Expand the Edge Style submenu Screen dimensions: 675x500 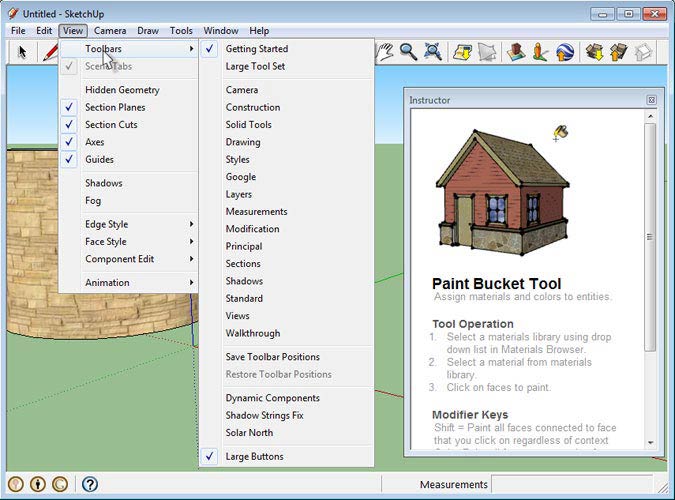(107, 224)
